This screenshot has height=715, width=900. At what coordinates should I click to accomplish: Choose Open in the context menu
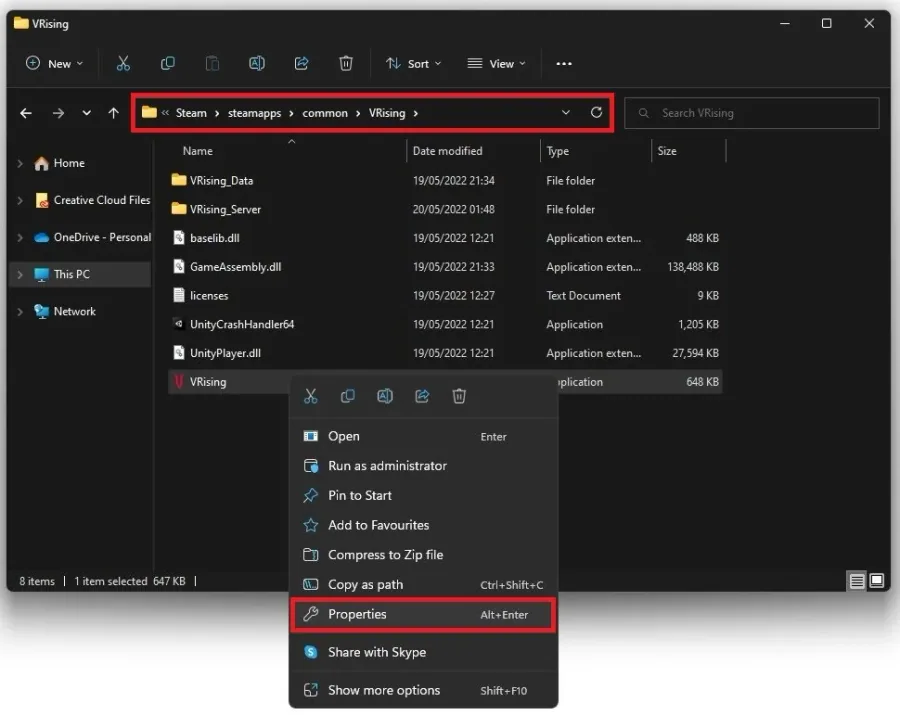(423, 436)
